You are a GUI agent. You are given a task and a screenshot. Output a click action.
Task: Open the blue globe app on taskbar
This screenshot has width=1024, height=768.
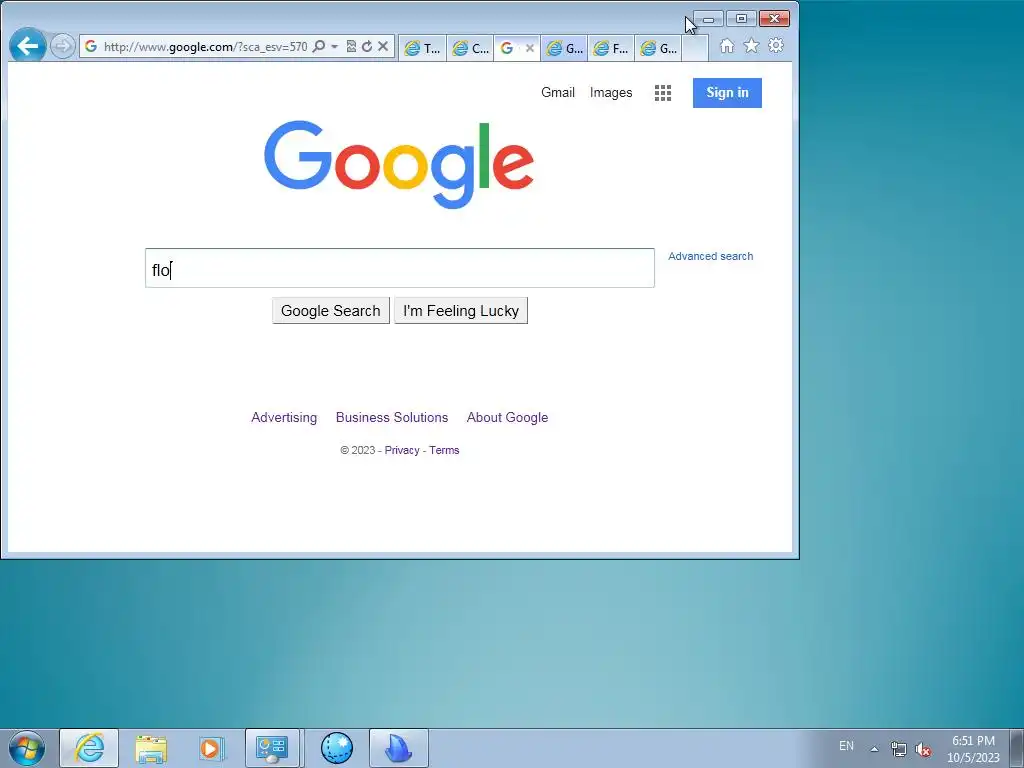click(337, 748)
